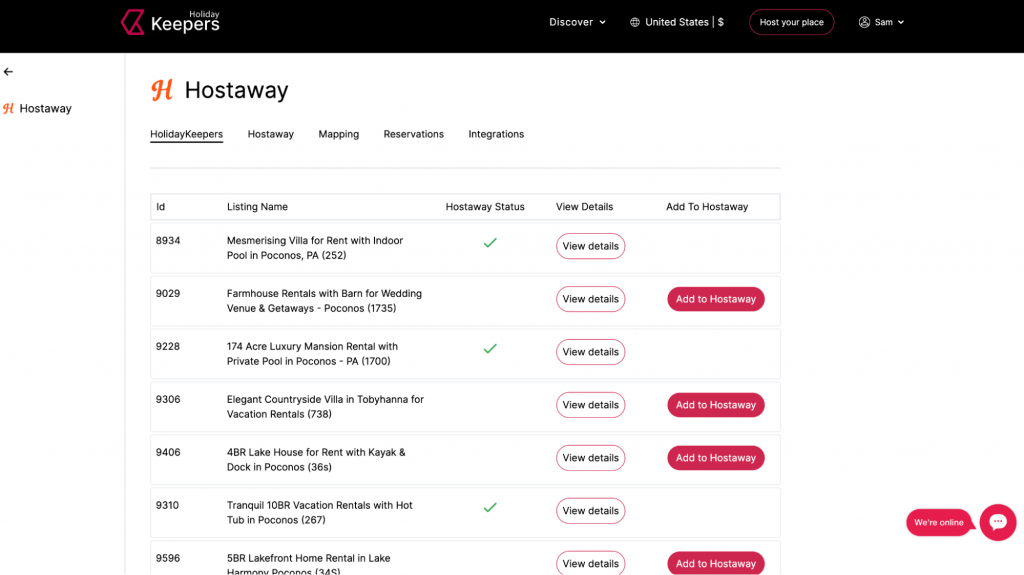The height and width of the screenshot is (575, 1024).
Task: Switch to the Reservations tab
Action: 413,134
